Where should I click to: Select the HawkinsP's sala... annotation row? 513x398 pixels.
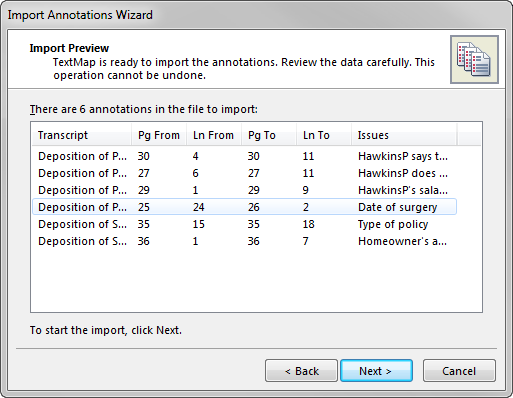point(244,190)
